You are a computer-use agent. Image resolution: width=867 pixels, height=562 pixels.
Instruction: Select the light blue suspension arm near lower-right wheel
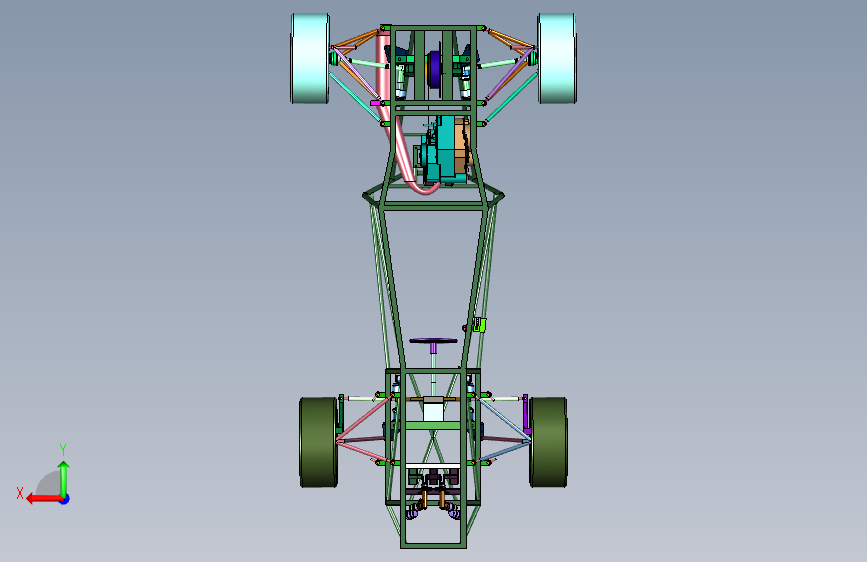click(503, 418)
